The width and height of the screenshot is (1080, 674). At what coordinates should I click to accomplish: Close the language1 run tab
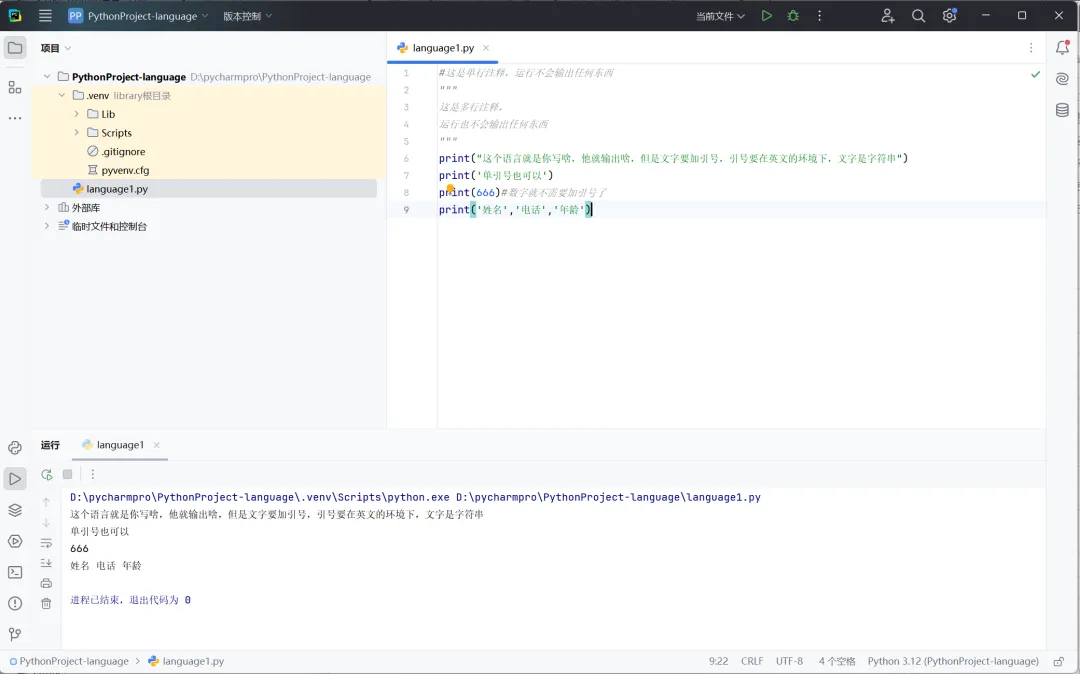[156, 445]
